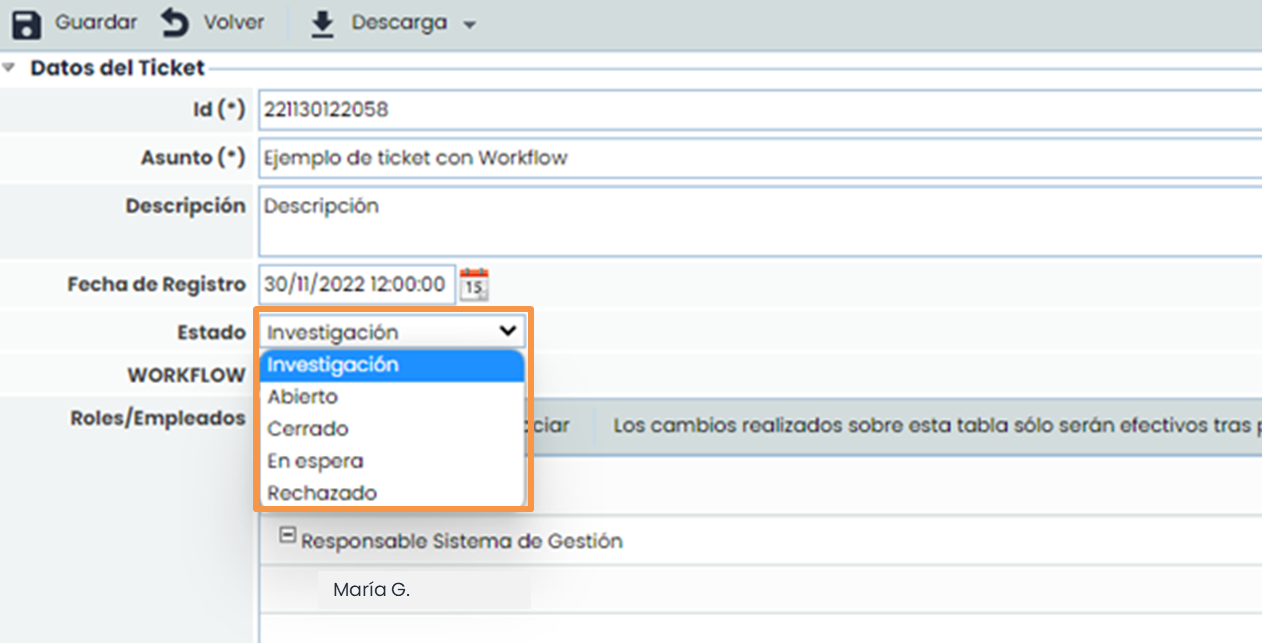Collapse the Responsable Sistema de Gestión group

click(287, 534)
